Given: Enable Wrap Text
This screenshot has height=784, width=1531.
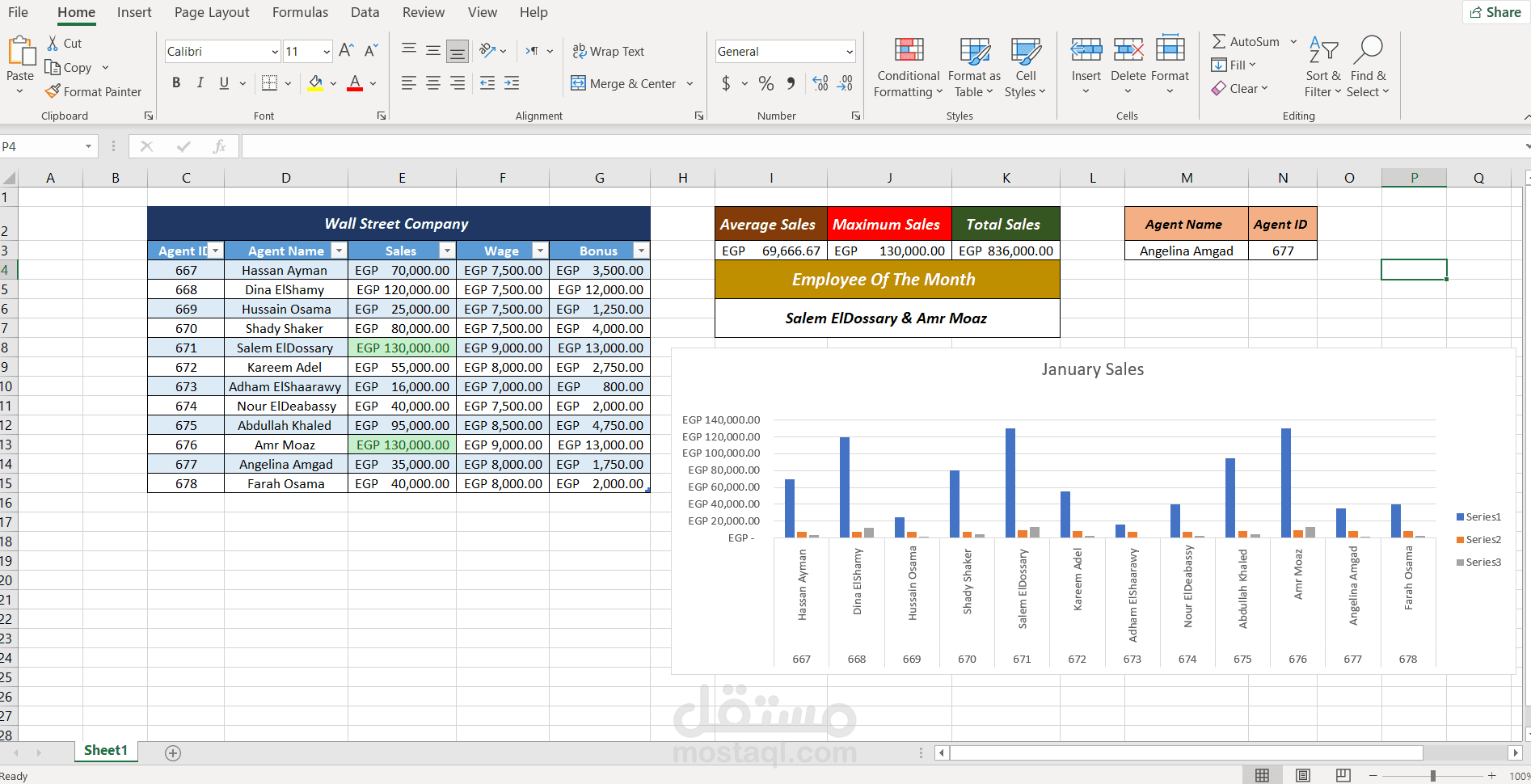Looking at the screenshot, I should click(609, 51).
